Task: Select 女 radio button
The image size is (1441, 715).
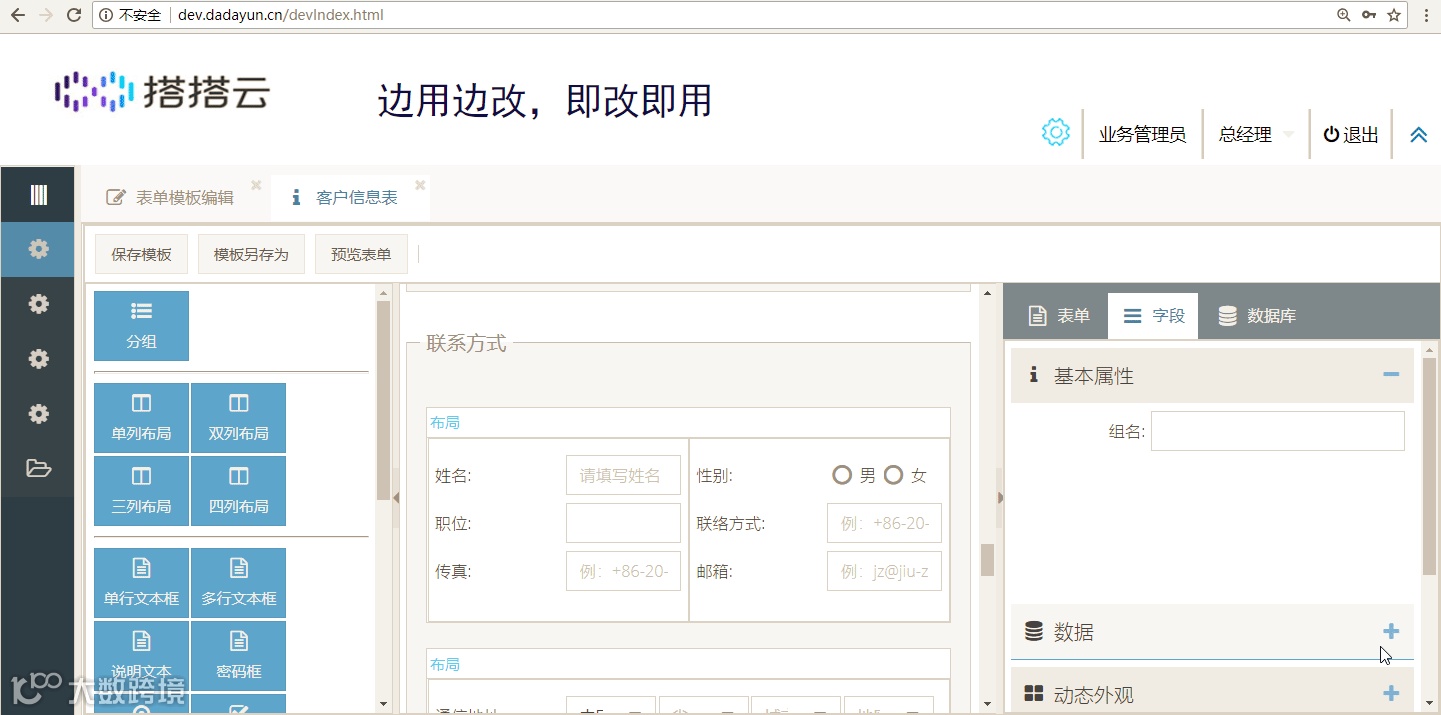Action: point(893,475)
